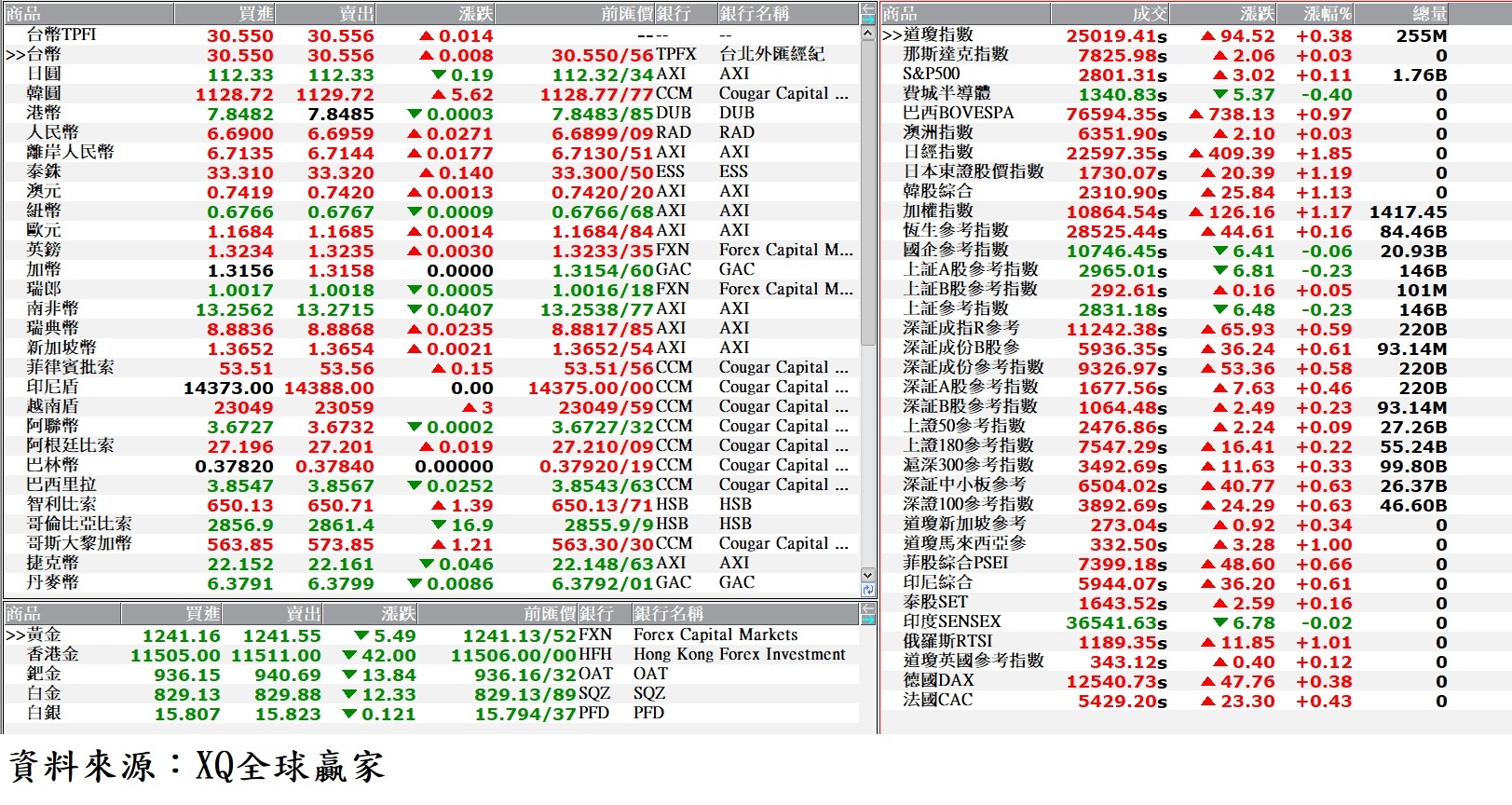
Task: Click the cyan right arrow in the 黃金 metals panel header
Action: (868, 619)
